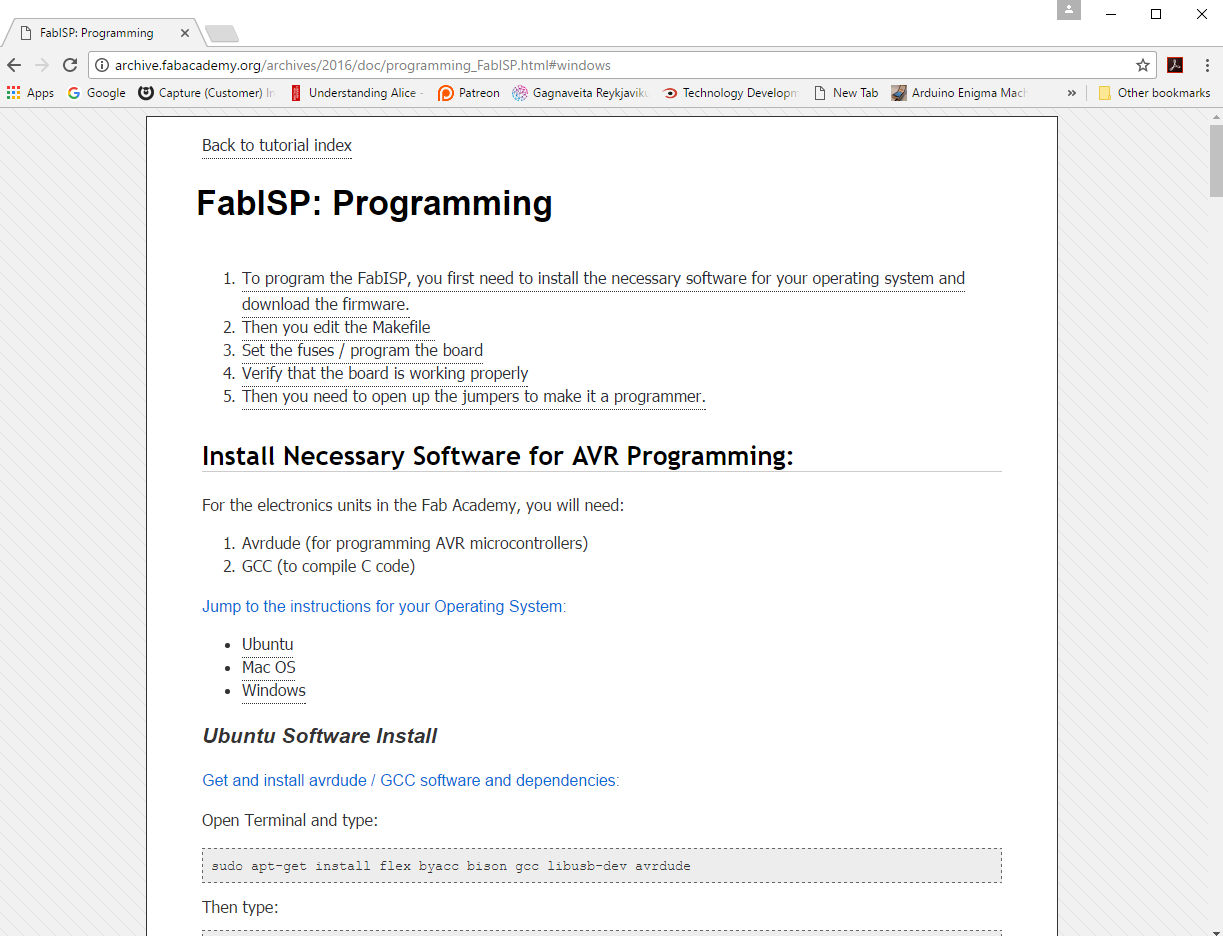Open the Capture (Customer) bookmark
Screen dimensions: 1223x936
coord(206,93)
